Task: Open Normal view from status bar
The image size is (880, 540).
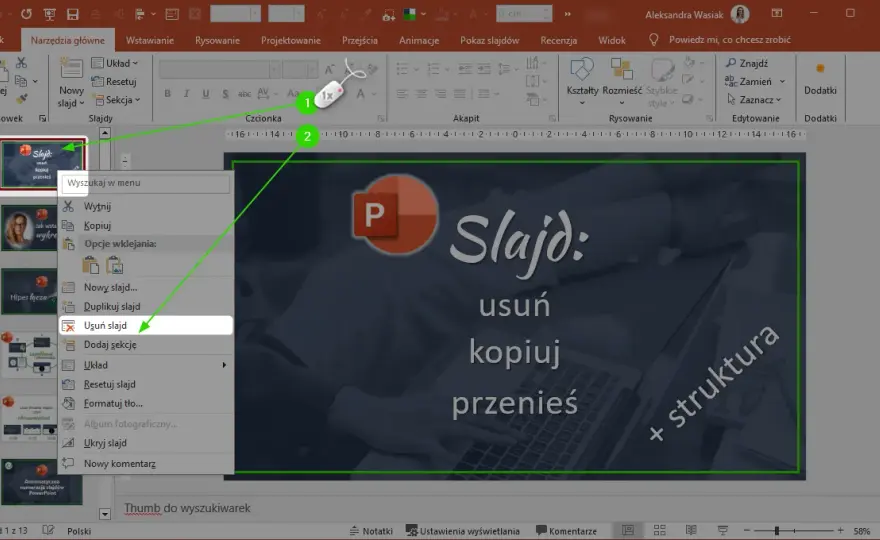Action: click(628, 530)
